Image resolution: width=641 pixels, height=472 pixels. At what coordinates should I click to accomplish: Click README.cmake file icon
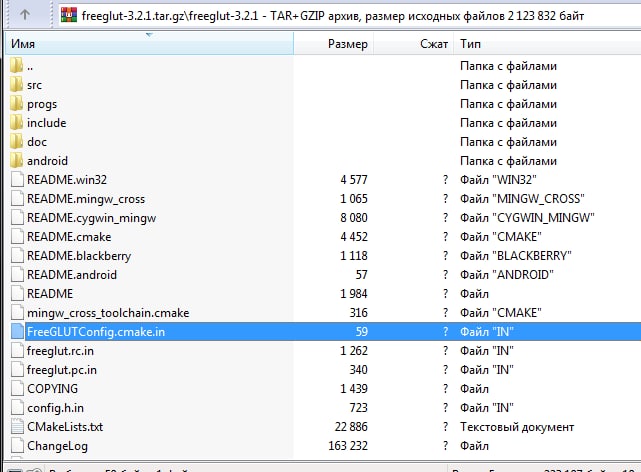[x=17, y=237]
